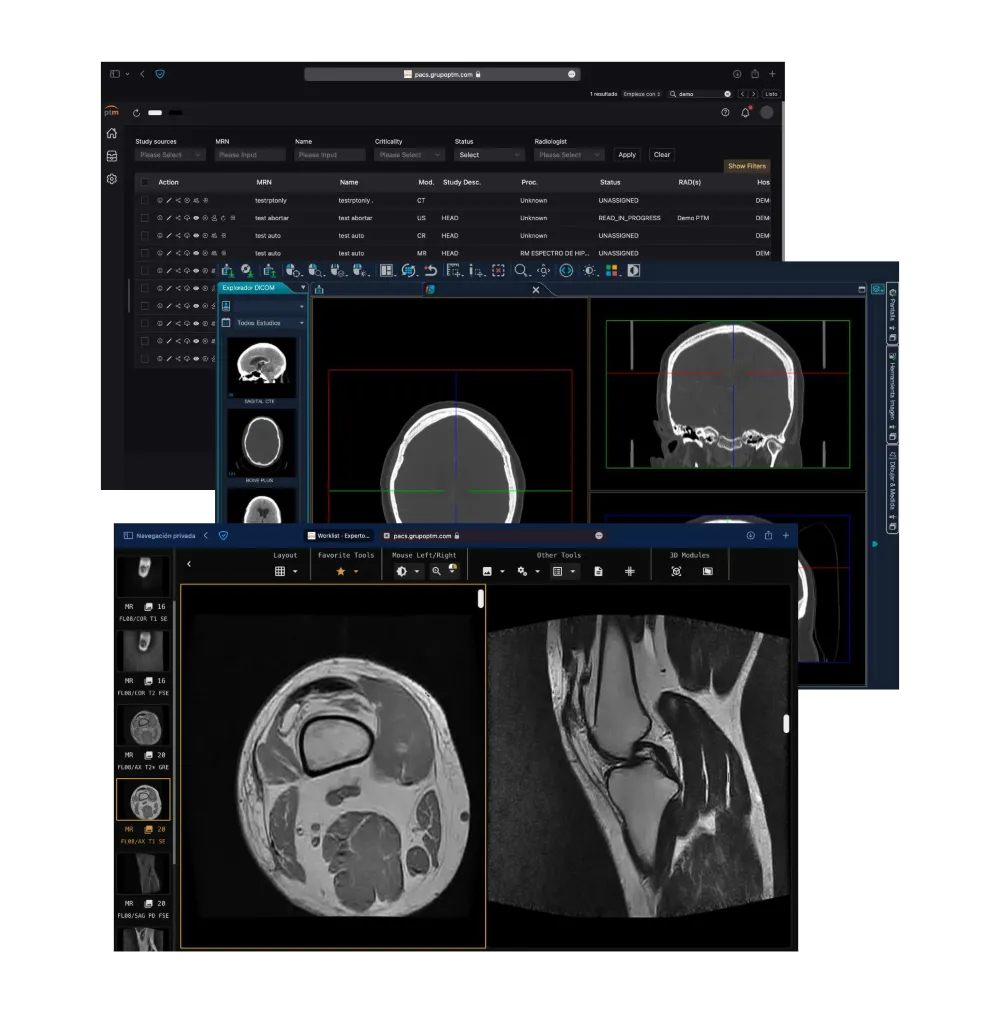Open the image tools dropdown arrow under Other Tools
The width and height of the screenshot is (1000, 1014).
(x=502, y=572)
